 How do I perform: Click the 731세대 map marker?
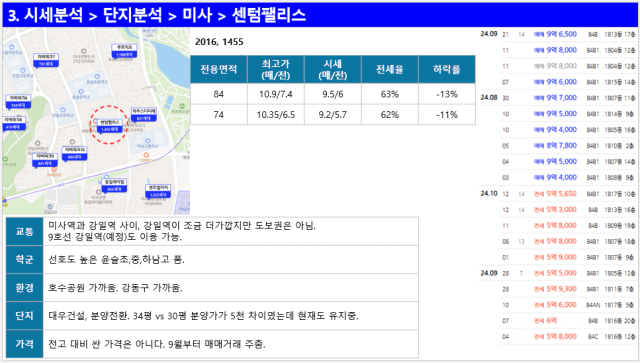(46, 60)
